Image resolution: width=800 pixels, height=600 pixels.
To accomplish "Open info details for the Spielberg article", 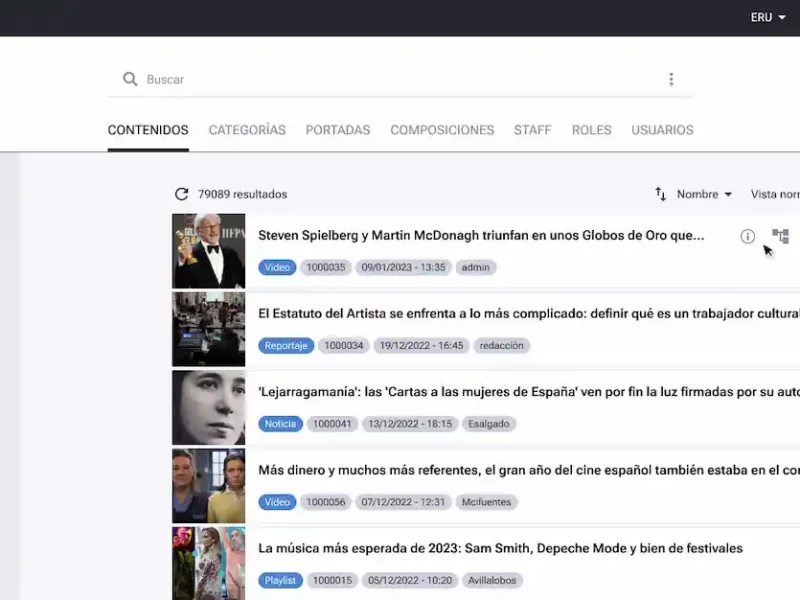I will [x=747, y=236].
